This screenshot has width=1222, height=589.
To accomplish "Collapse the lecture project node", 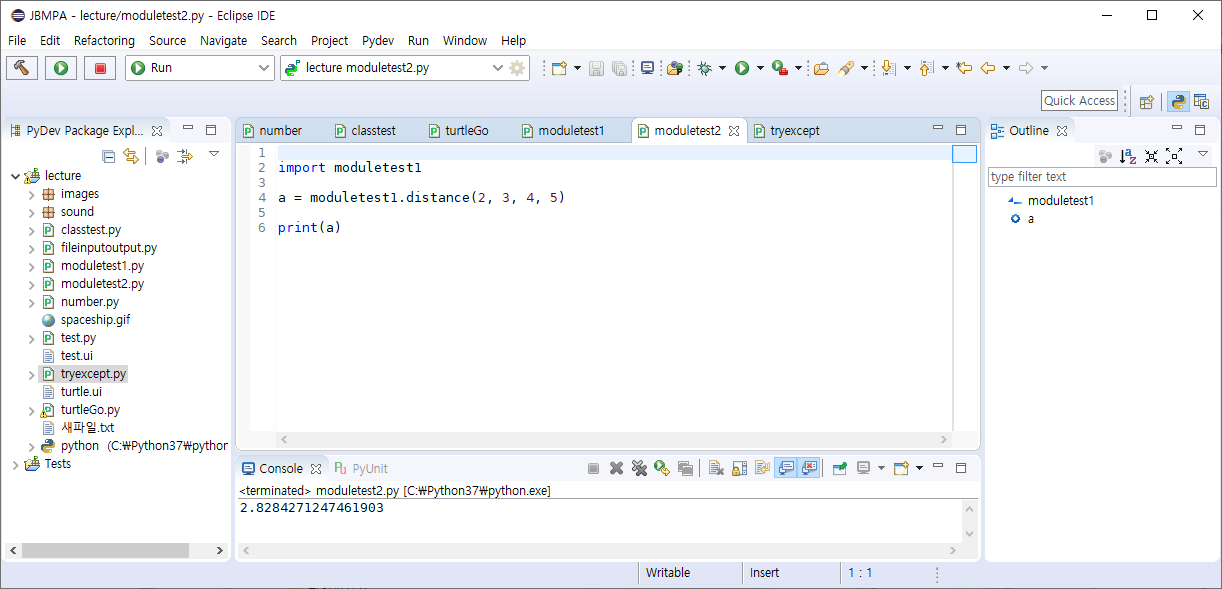I will [15, 176].
